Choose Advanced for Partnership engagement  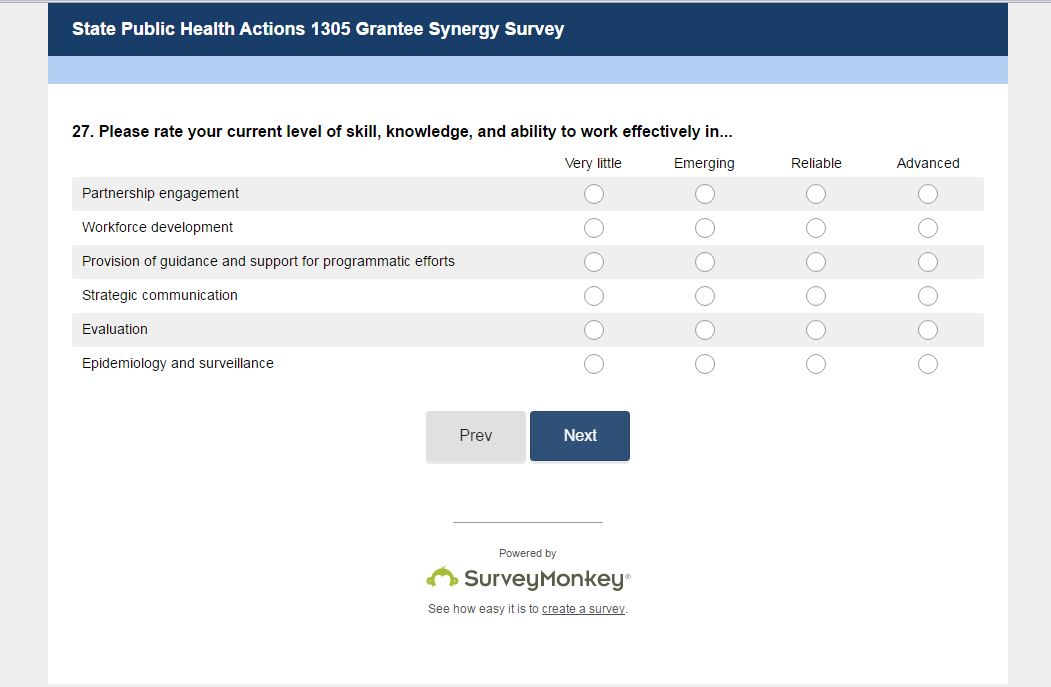pyautogui.click(x=928, y=194)
